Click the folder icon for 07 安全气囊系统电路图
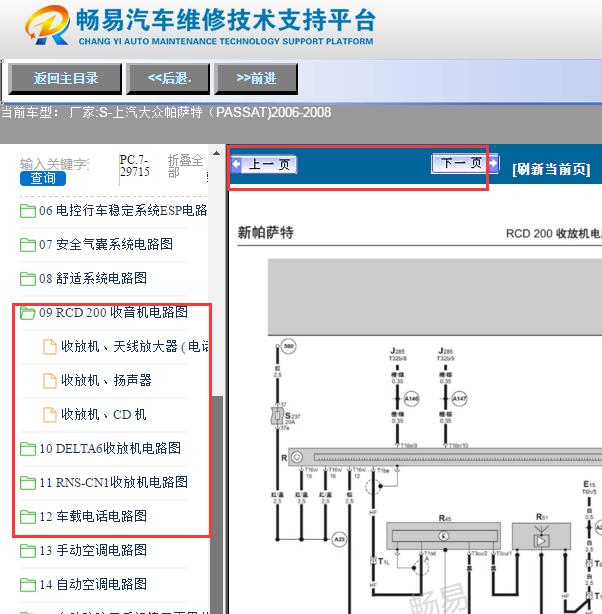The height and width of the screenshot is (614, 602). pyautogui.click(x=28, y=245)
